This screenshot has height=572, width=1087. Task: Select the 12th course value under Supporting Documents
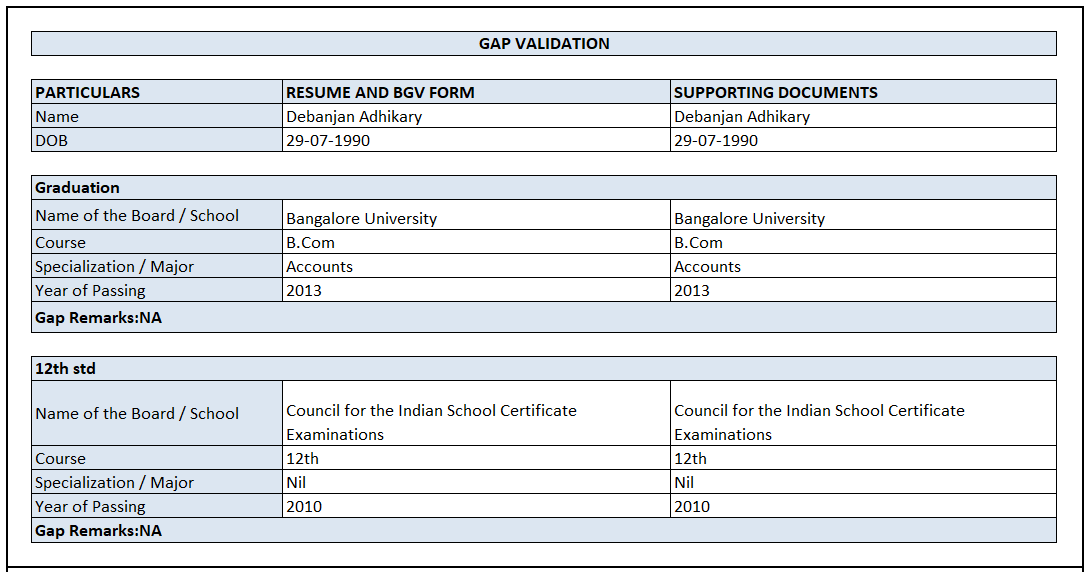pos(690,458)
